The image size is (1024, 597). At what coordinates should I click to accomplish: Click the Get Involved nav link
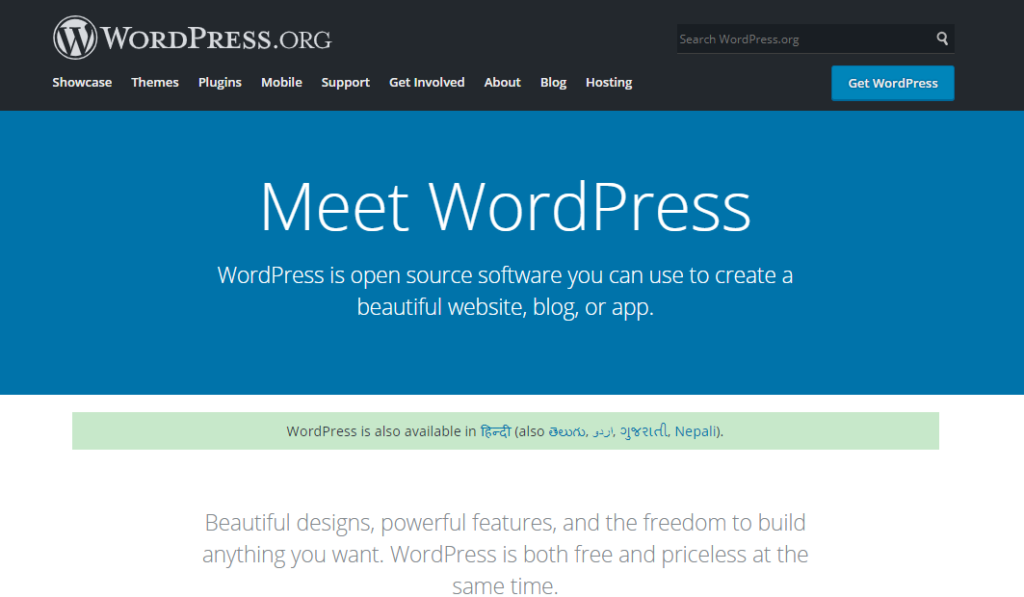(x=427, y=82)
